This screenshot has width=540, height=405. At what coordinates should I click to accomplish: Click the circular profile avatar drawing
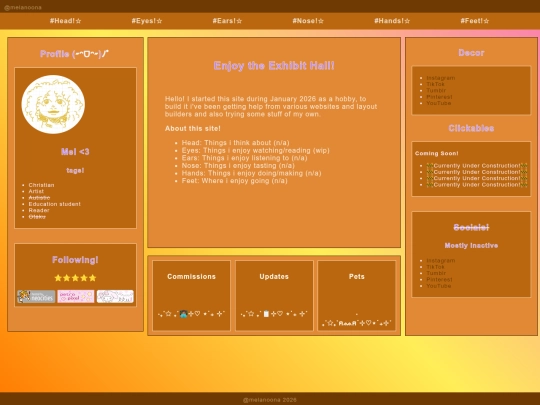pos(53,104)
